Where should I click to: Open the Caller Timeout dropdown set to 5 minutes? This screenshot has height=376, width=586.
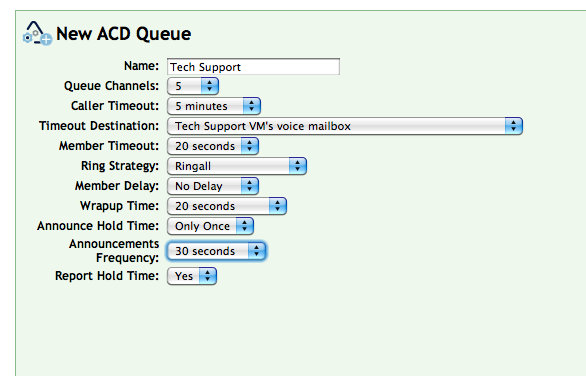click(x=214, y=106)
